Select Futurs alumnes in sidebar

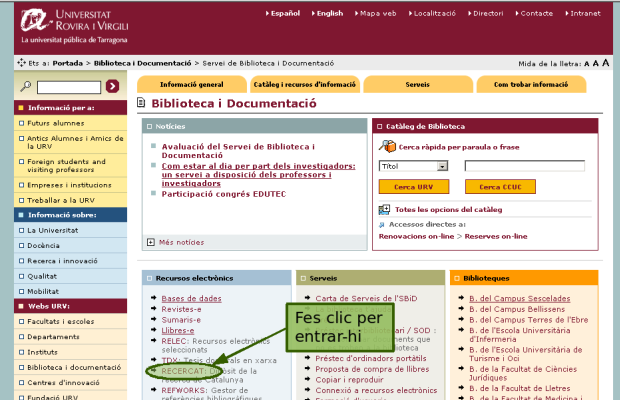pos(70,123)
